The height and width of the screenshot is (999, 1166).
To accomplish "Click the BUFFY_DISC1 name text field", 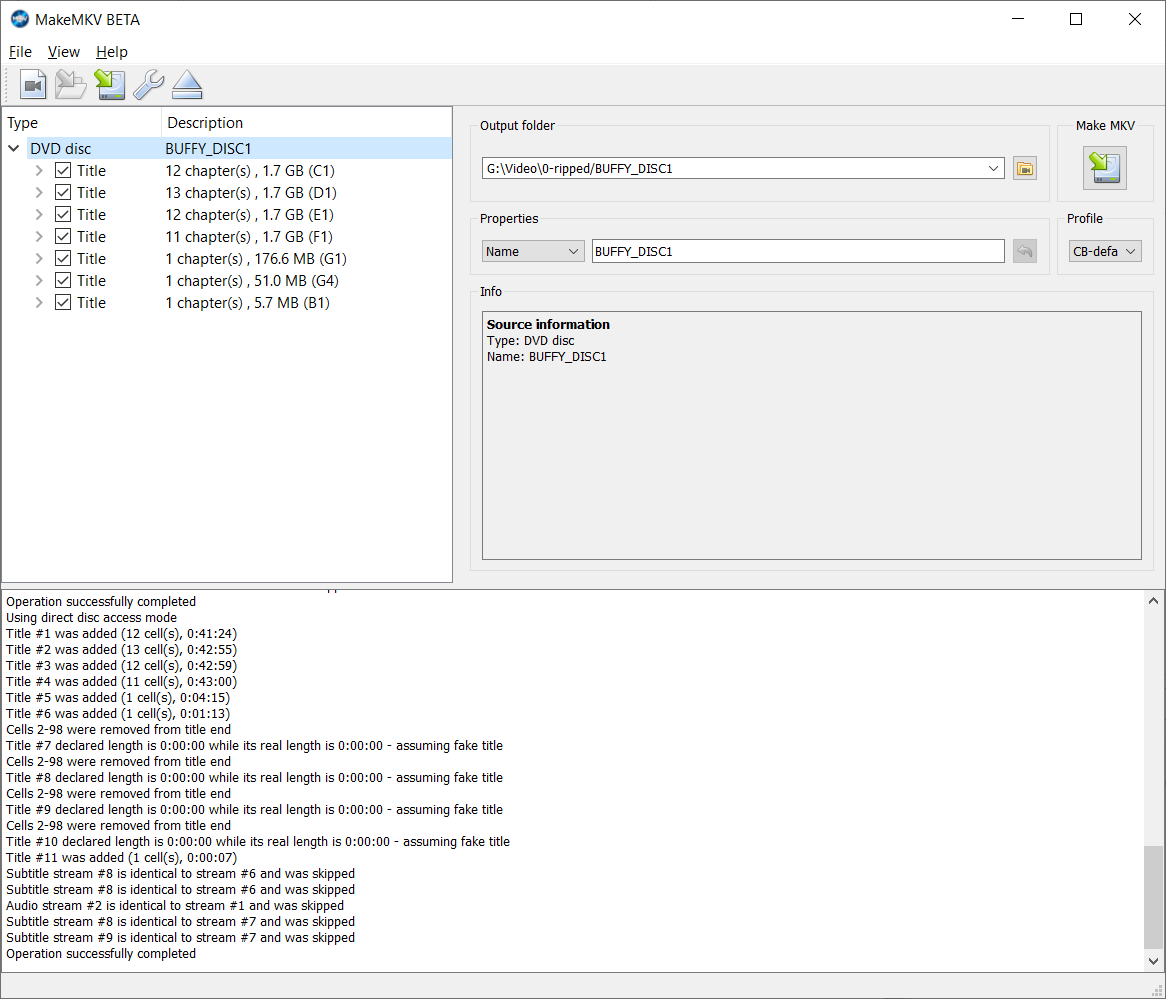I will (x=797, y=252).
